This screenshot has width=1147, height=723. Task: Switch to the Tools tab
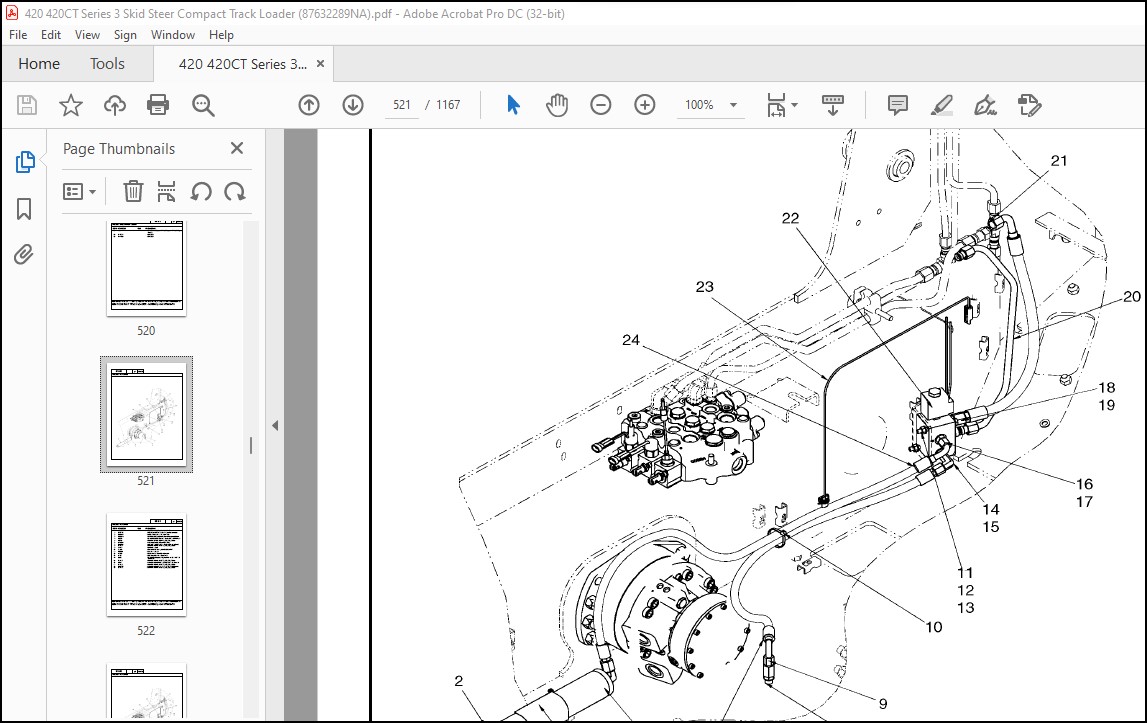tap(107, 63)
